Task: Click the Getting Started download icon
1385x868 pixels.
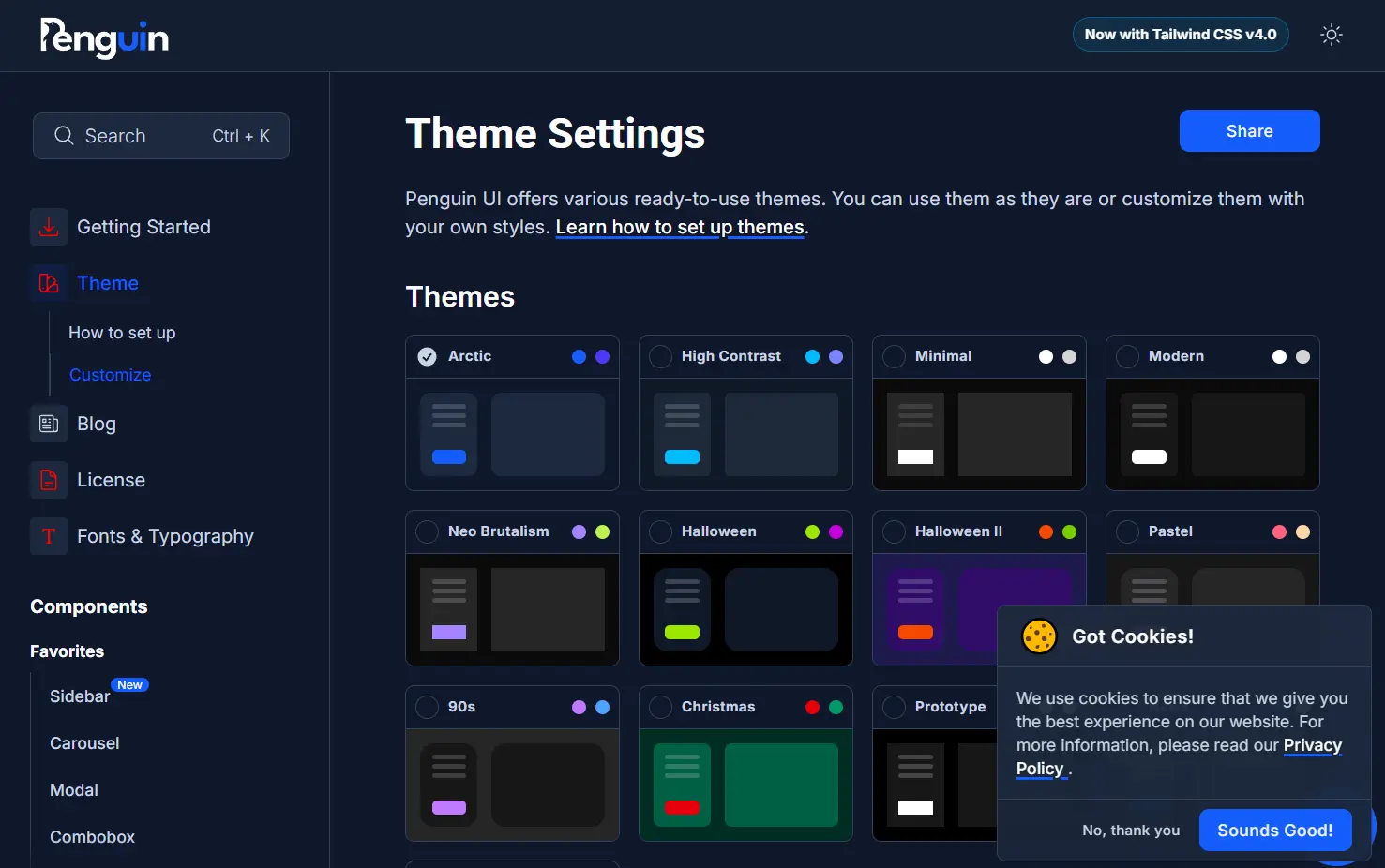Action: point(49,227)
